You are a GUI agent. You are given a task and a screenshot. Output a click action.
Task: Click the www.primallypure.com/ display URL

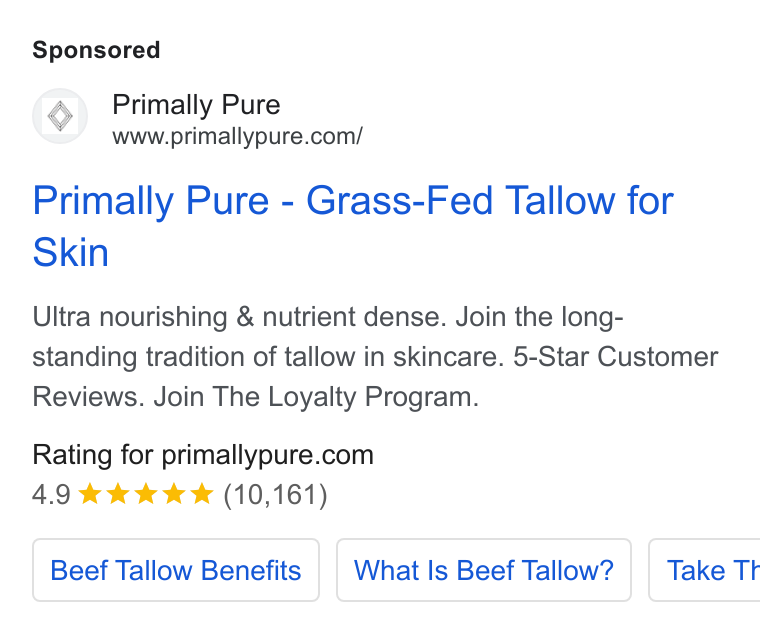coord(238,137)
